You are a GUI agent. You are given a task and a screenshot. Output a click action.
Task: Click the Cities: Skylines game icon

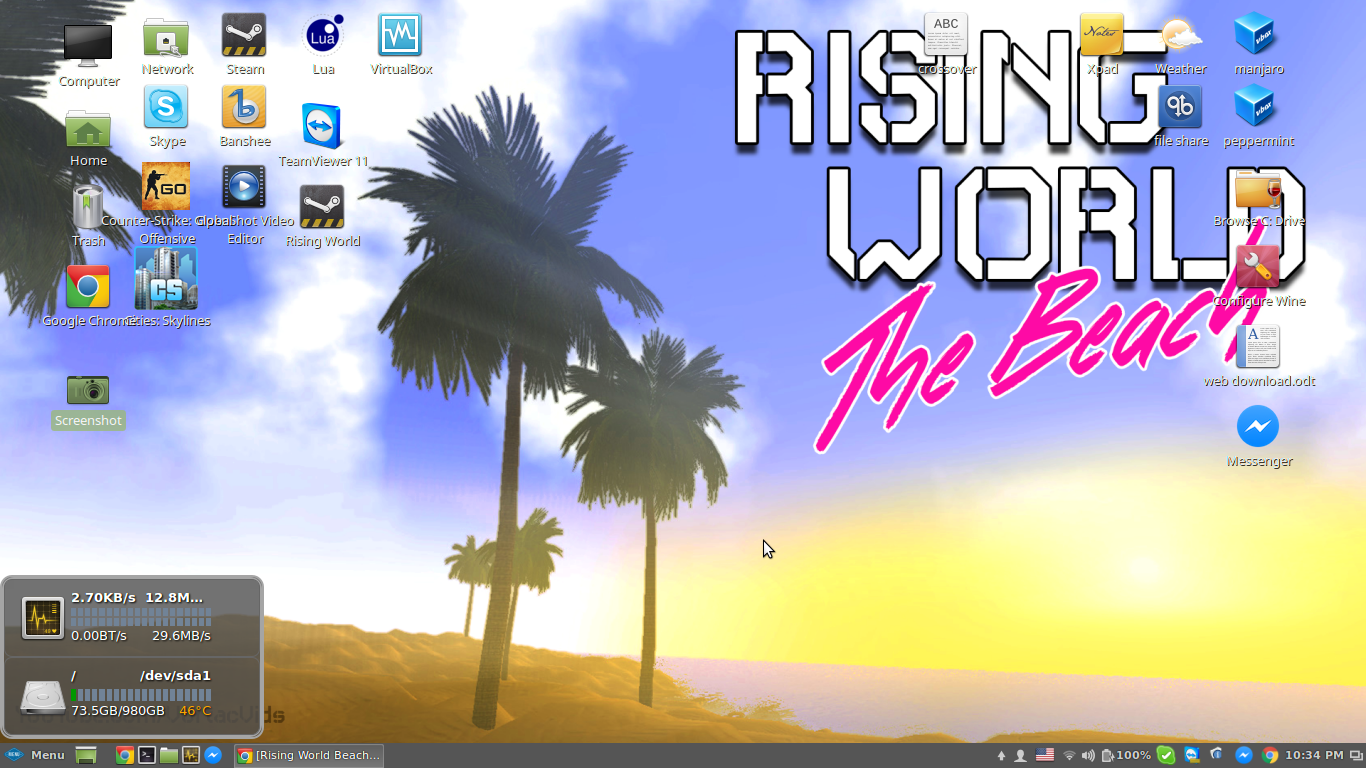(166, 279)
